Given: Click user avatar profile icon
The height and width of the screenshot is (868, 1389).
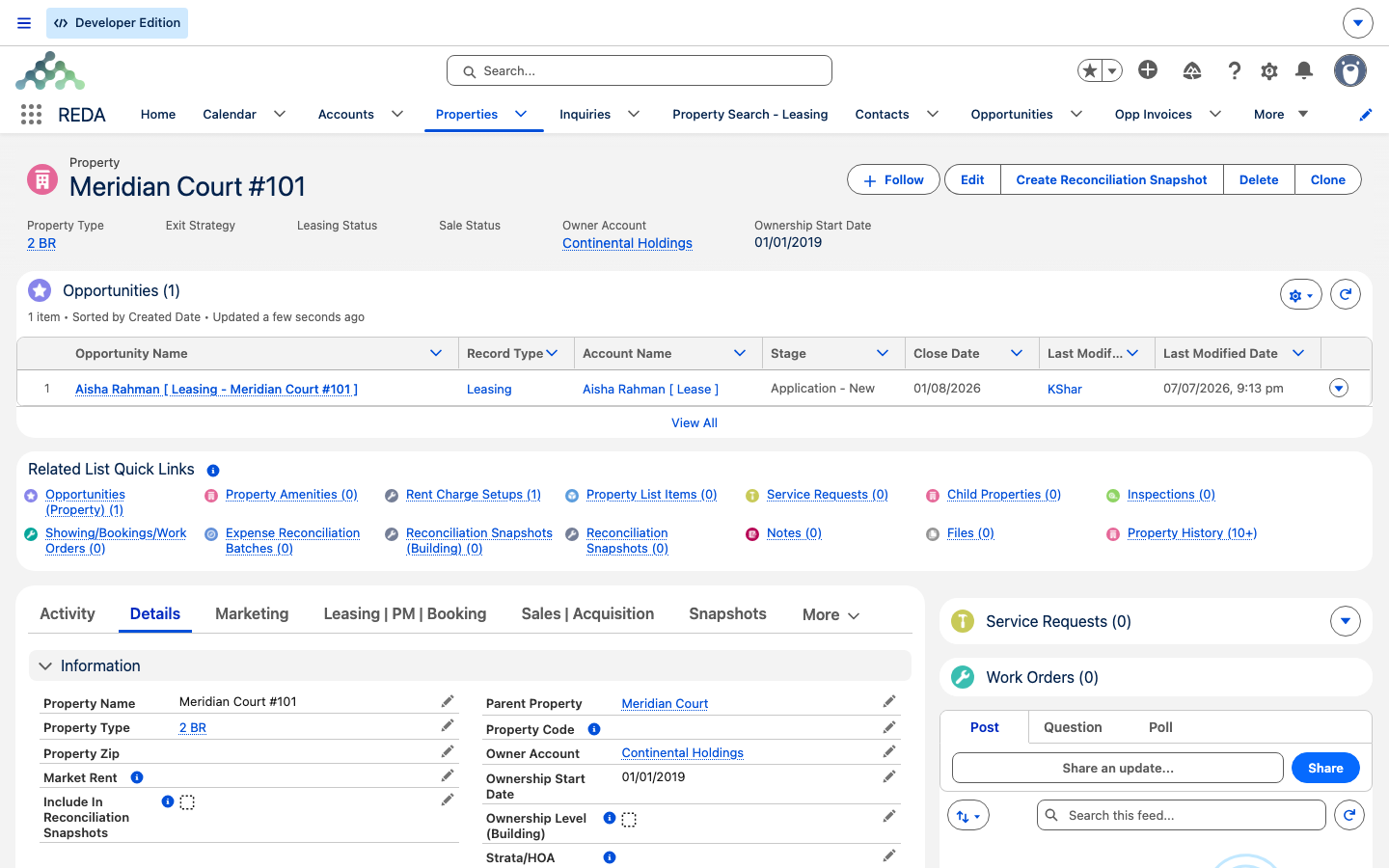Looking at the screenshot, I should coord(1350,70).
